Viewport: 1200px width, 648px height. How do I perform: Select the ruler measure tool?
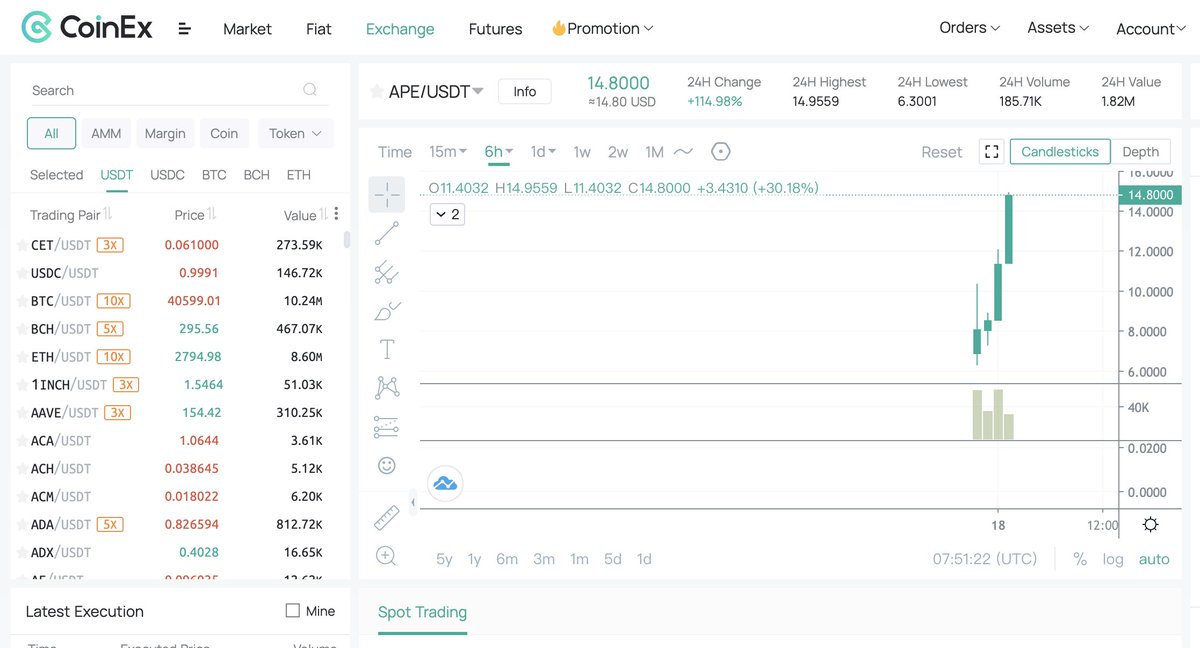[x=387, y=517]
